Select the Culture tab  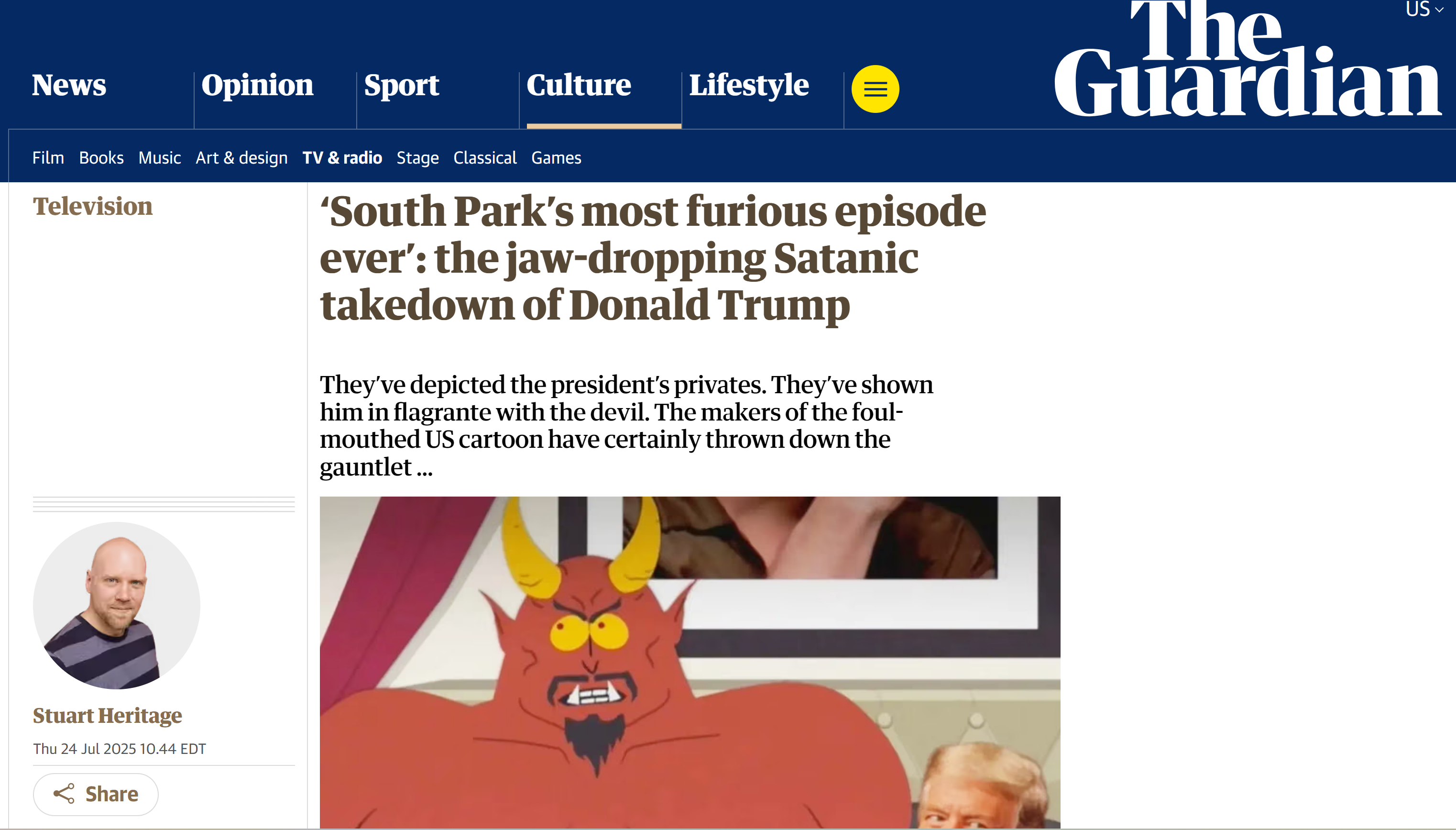coord(579,86)
